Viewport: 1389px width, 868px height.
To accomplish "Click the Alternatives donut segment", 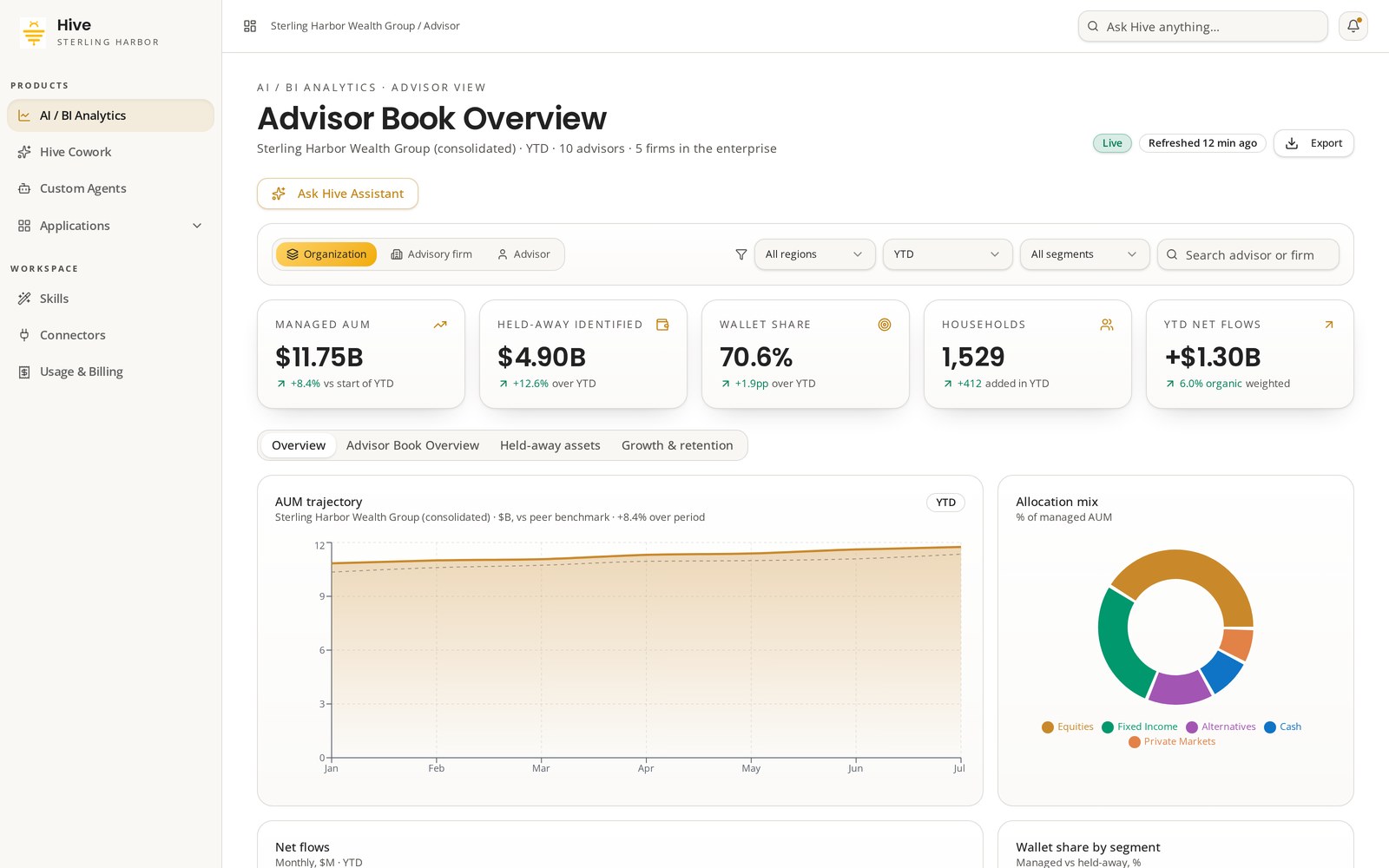I will click(x=1179, y=687).
